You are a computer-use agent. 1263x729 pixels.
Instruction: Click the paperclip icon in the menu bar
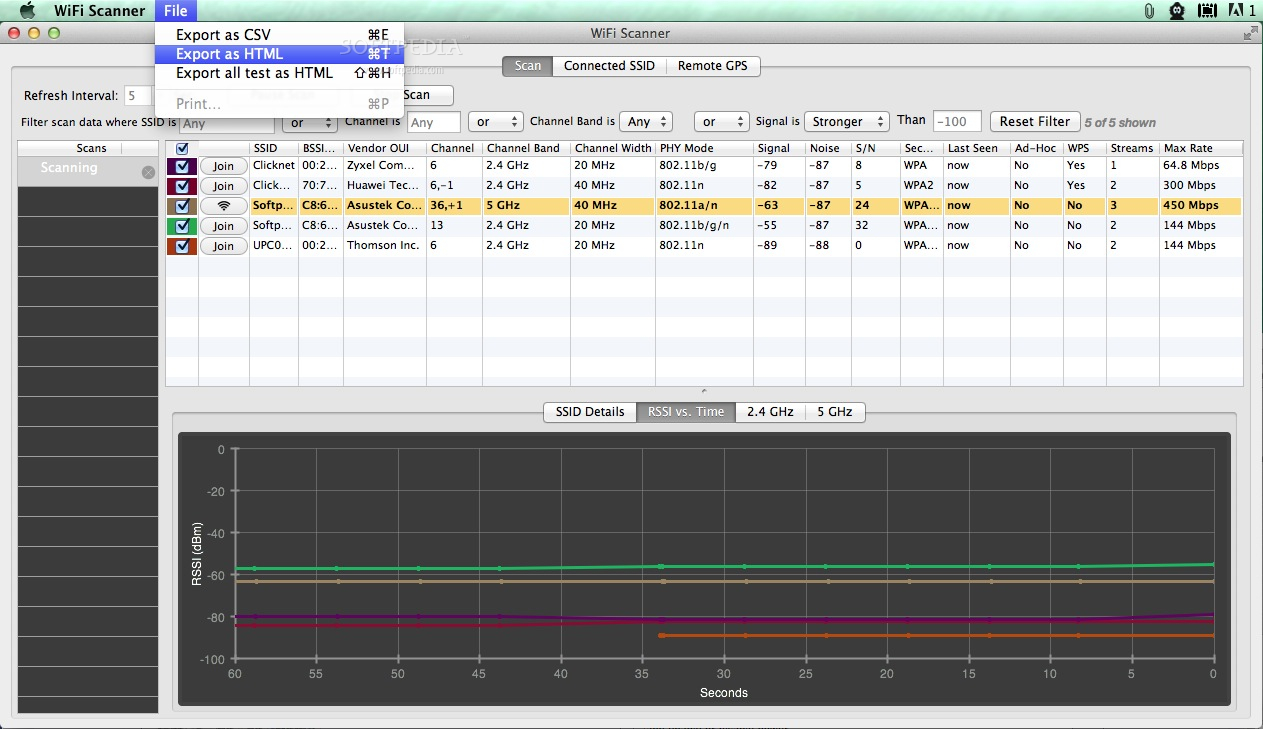point(1149,10)
